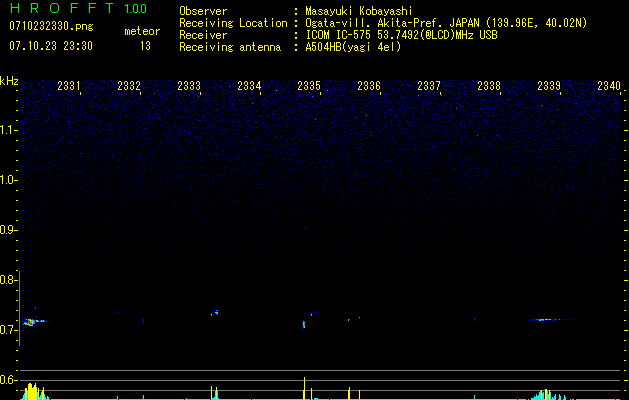This screenshot has height=400, width=629.
Task: Click time marker 2331
Action: (69, 85)
